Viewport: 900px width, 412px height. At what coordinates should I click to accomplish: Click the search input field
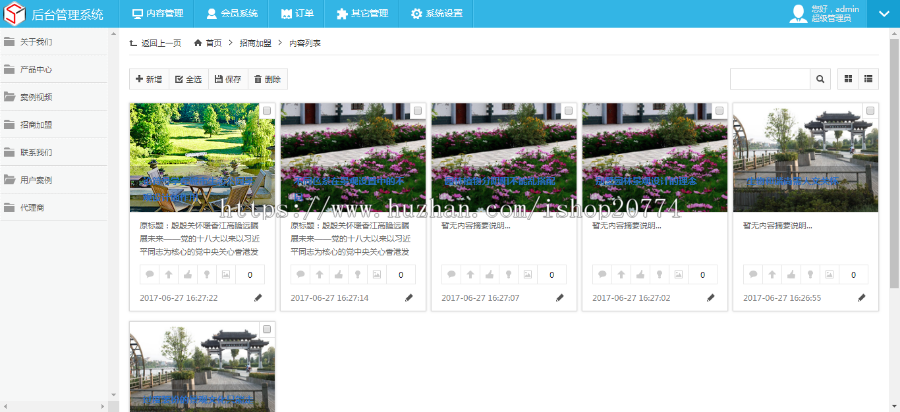pos(769,79)
